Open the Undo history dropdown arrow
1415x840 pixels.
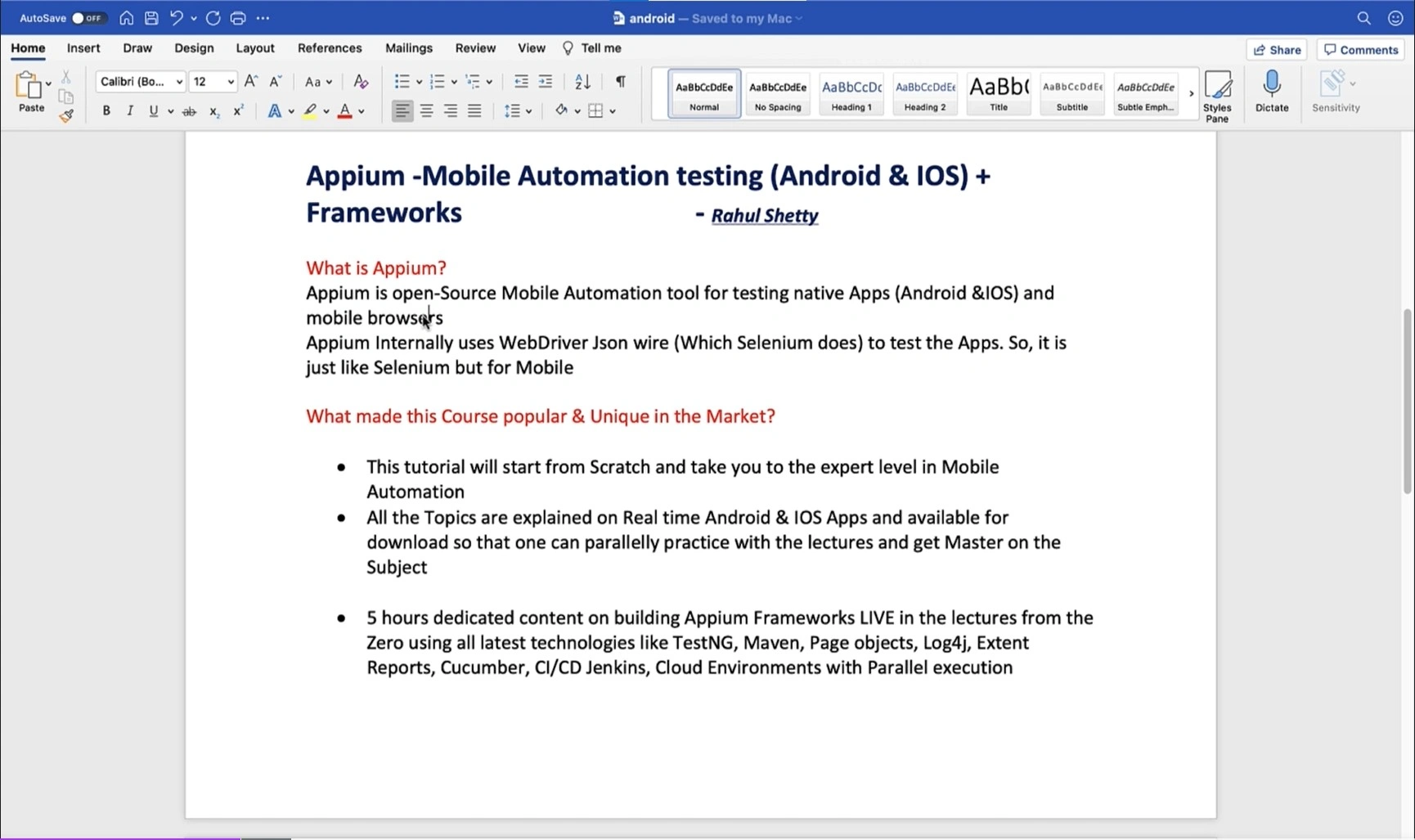click(x=194, y=18)
